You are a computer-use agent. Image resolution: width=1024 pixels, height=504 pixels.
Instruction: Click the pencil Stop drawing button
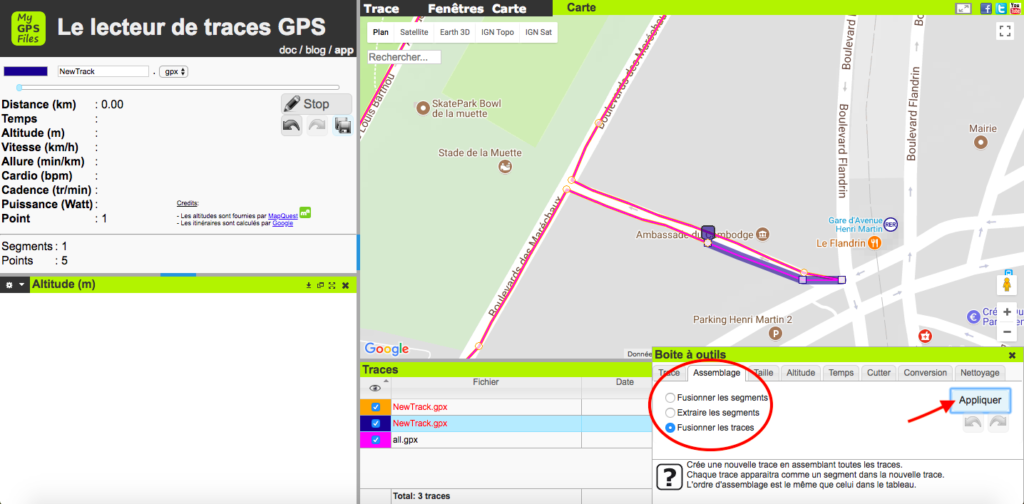point(316,104)
